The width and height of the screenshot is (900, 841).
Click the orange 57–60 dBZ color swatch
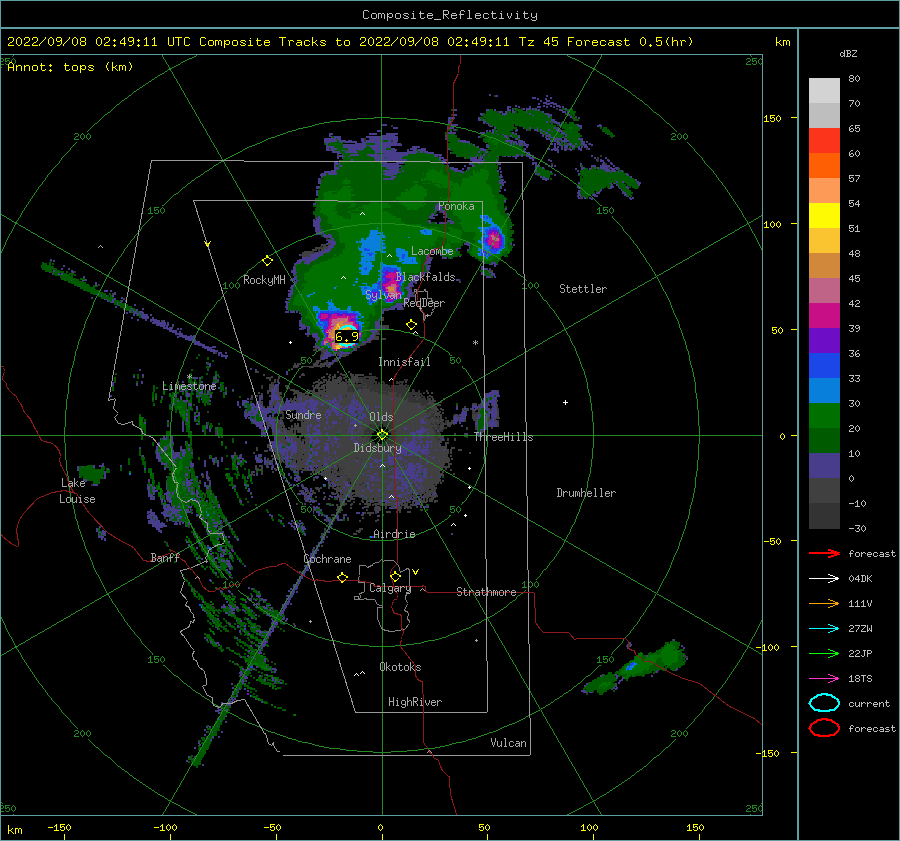click(x=824, y=165)
